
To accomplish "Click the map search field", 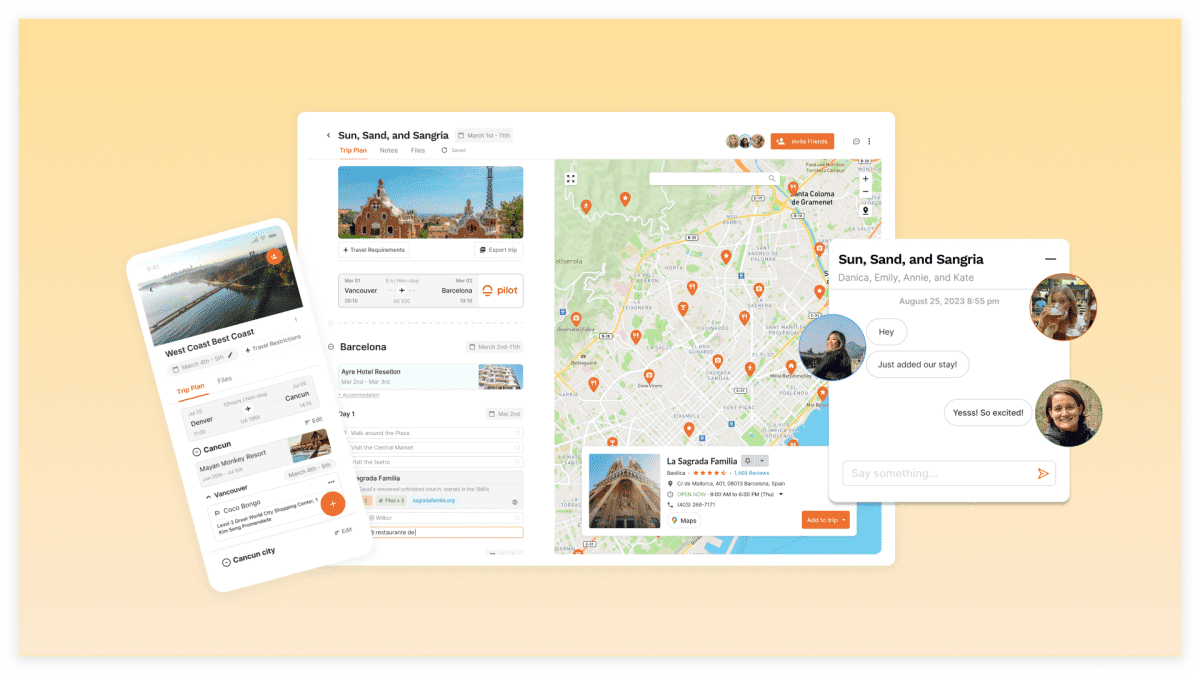I will (x=708, y=179).
